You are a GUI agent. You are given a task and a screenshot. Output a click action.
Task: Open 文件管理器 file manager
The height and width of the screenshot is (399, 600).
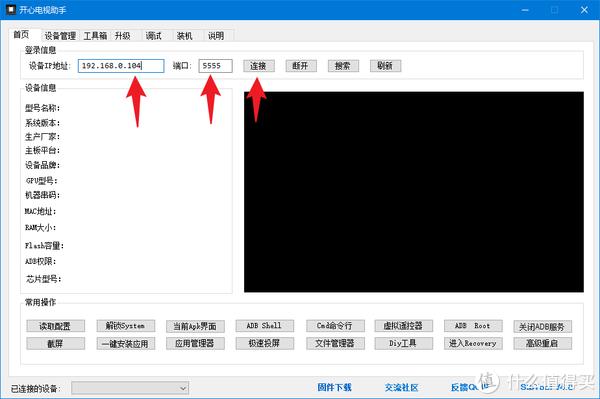335,344
